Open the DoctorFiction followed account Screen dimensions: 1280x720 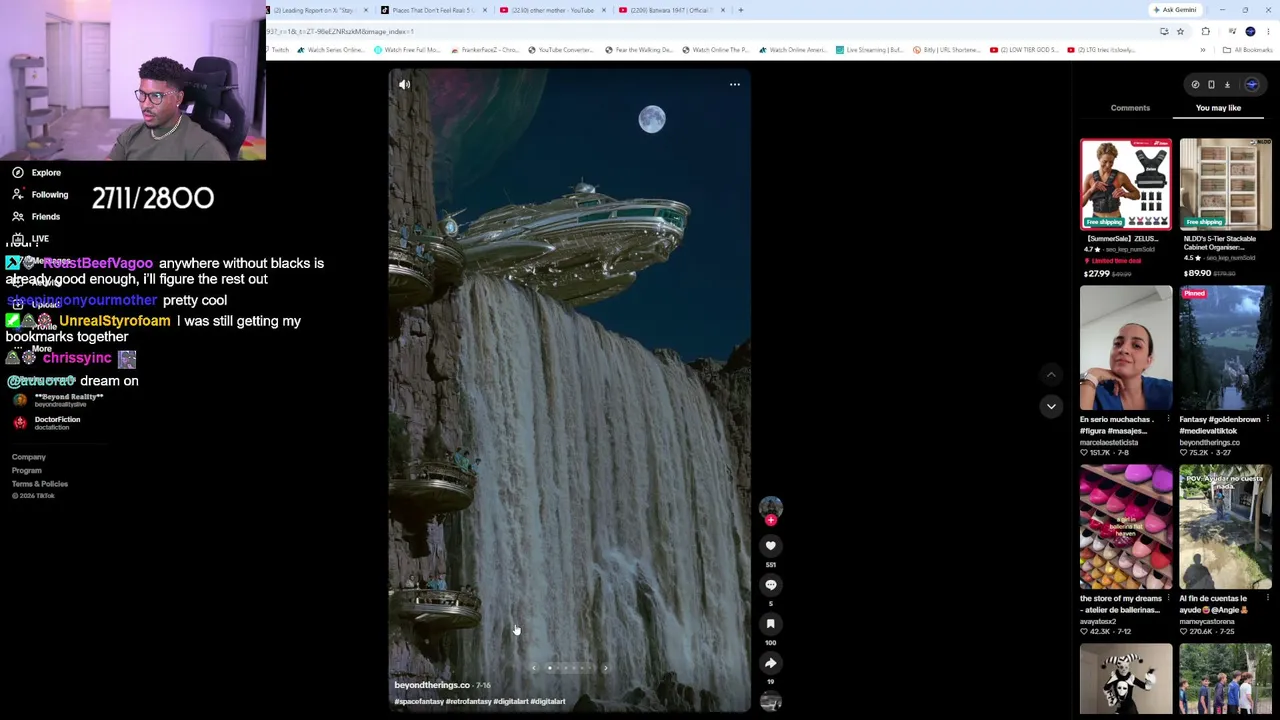46,423
